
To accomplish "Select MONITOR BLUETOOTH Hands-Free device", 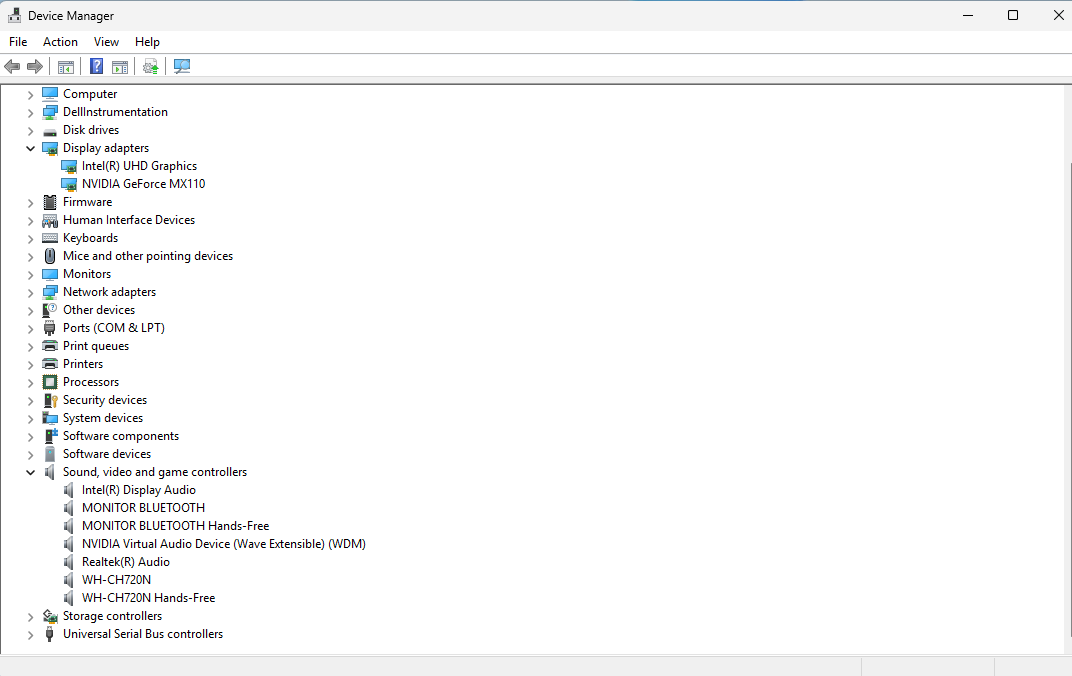I will [x=176, y=526].
